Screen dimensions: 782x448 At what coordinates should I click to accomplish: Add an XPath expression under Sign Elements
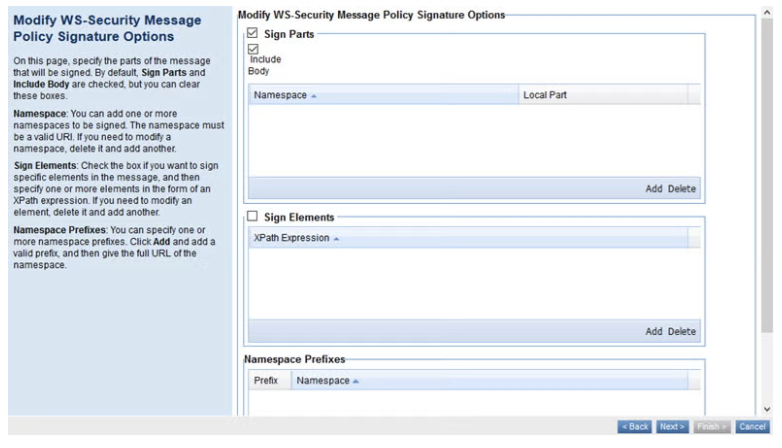653,331
